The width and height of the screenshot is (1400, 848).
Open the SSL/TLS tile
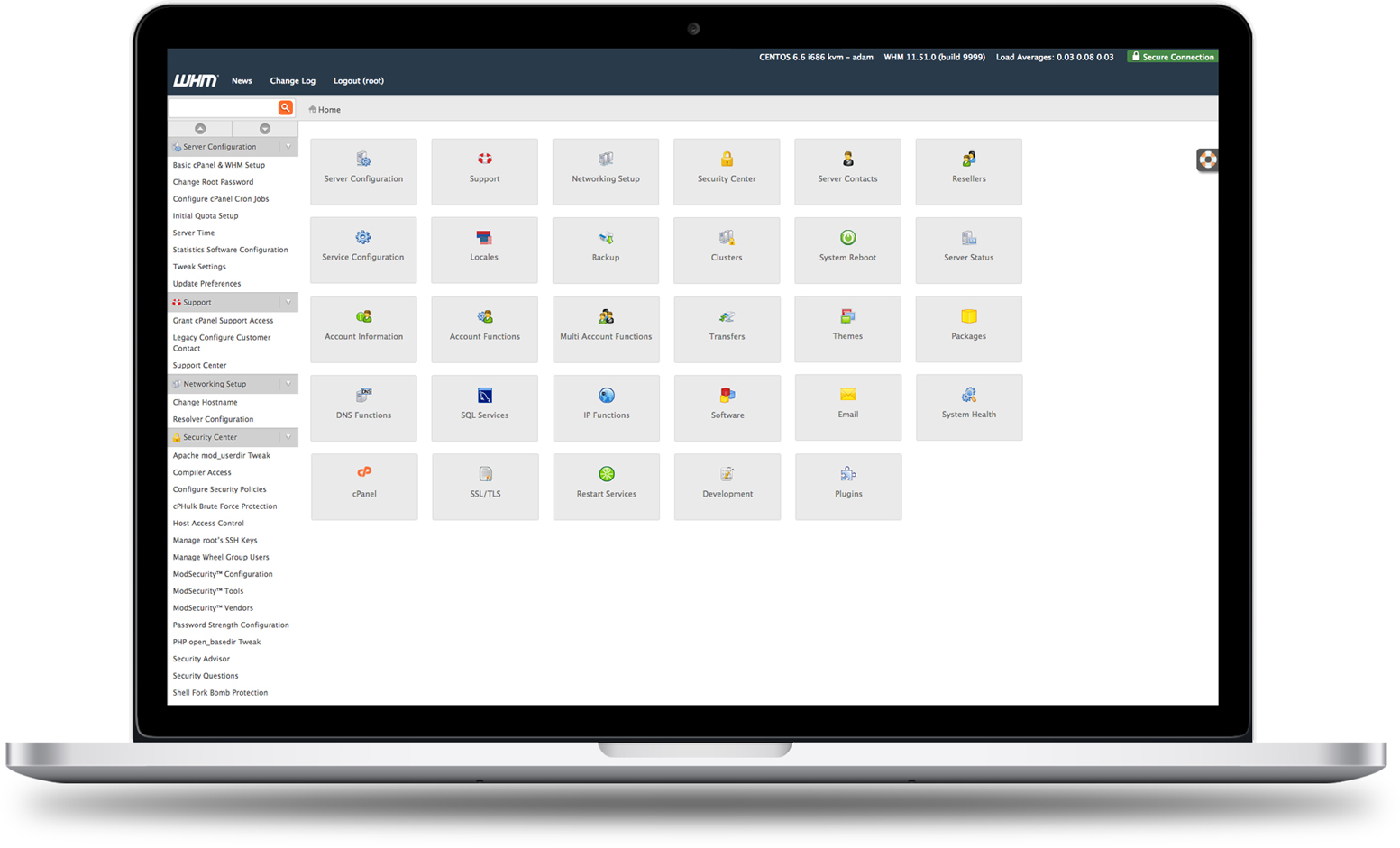[x=485, y=487]
